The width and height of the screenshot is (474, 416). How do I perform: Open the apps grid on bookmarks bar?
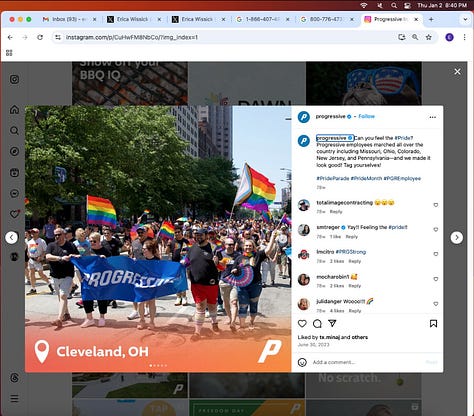(9, 53)
